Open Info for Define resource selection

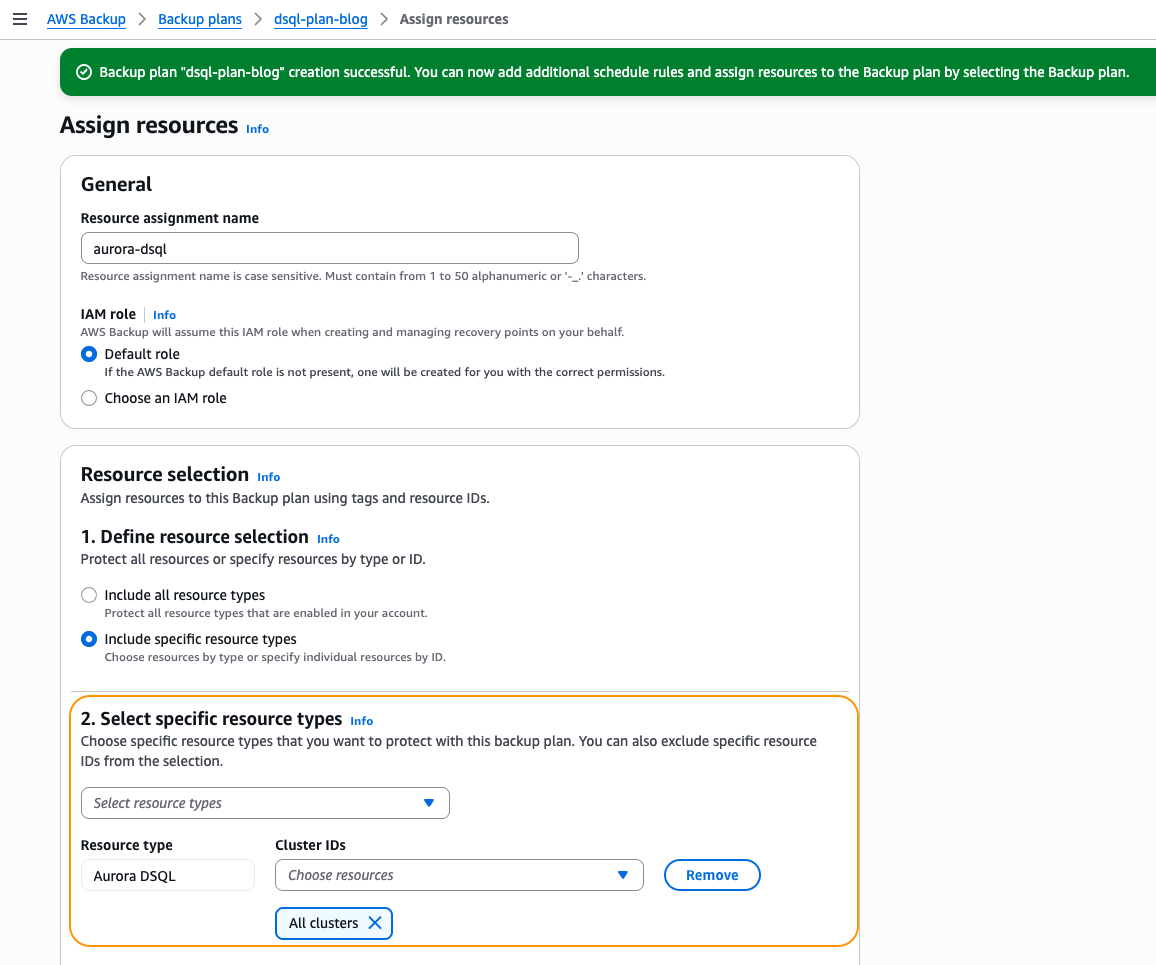pyautogui.click(x=328, y=538)
